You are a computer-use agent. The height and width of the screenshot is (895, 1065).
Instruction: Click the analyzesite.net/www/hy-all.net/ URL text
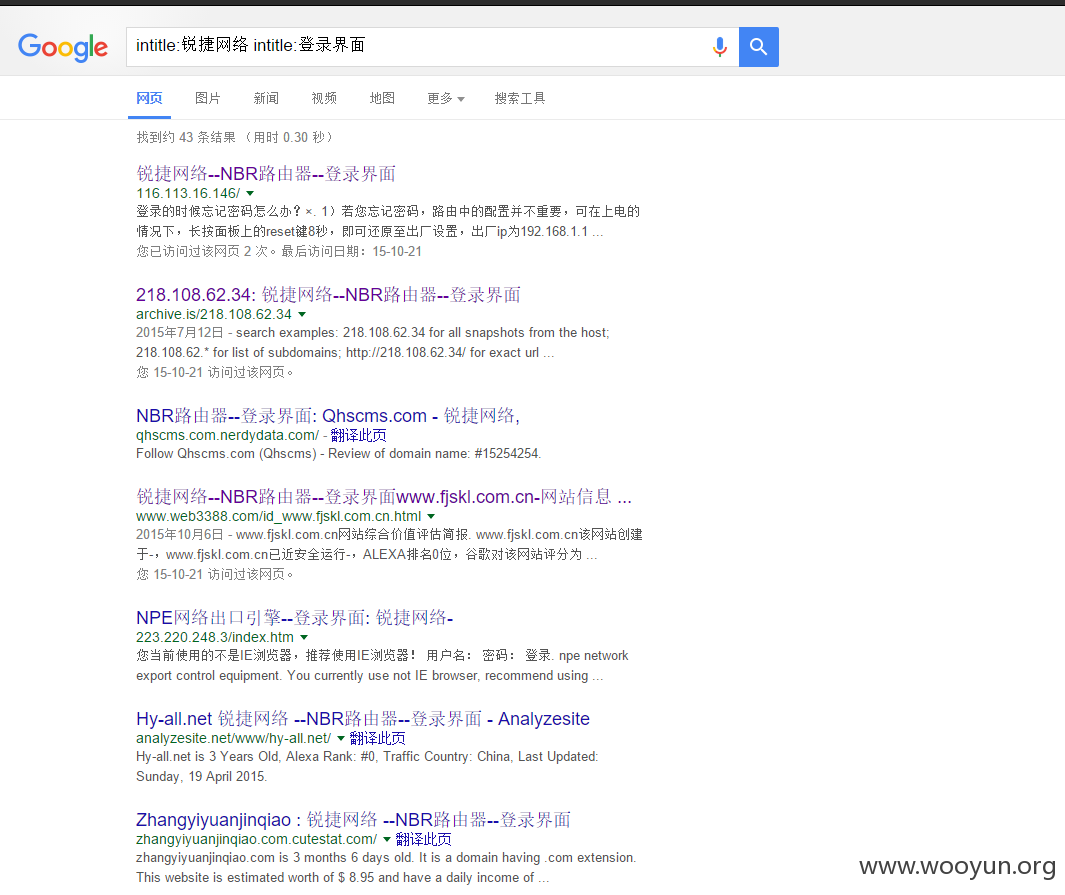point(233,738)
